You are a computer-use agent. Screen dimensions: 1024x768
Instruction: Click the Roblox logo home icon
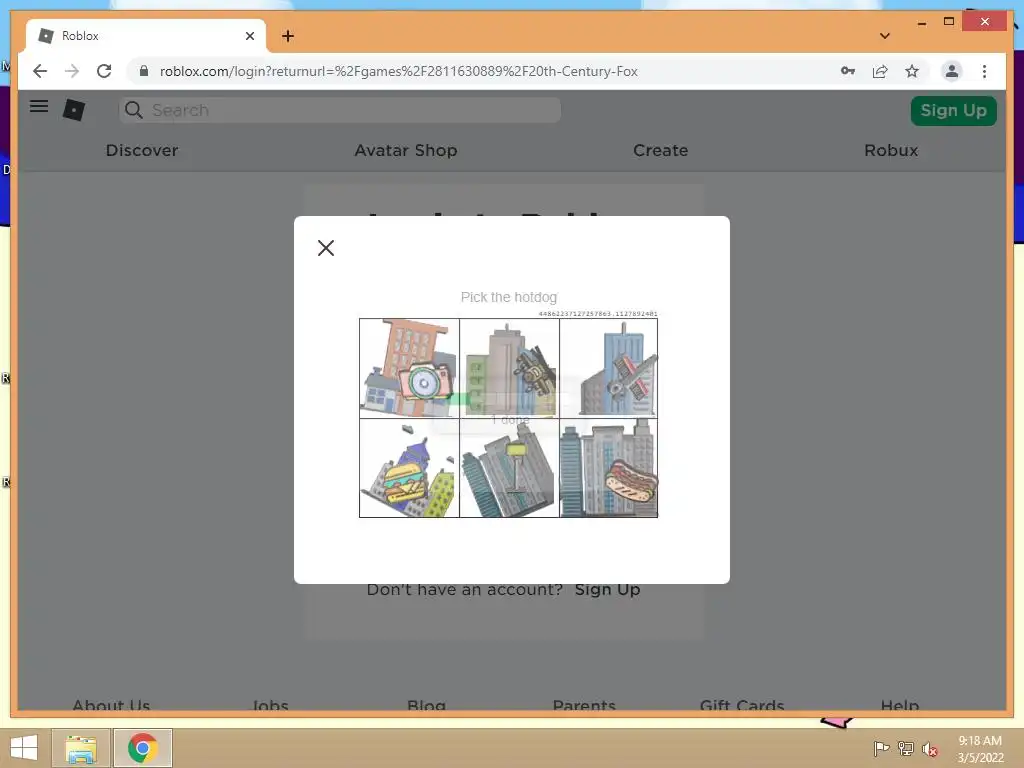pos(74,110)
